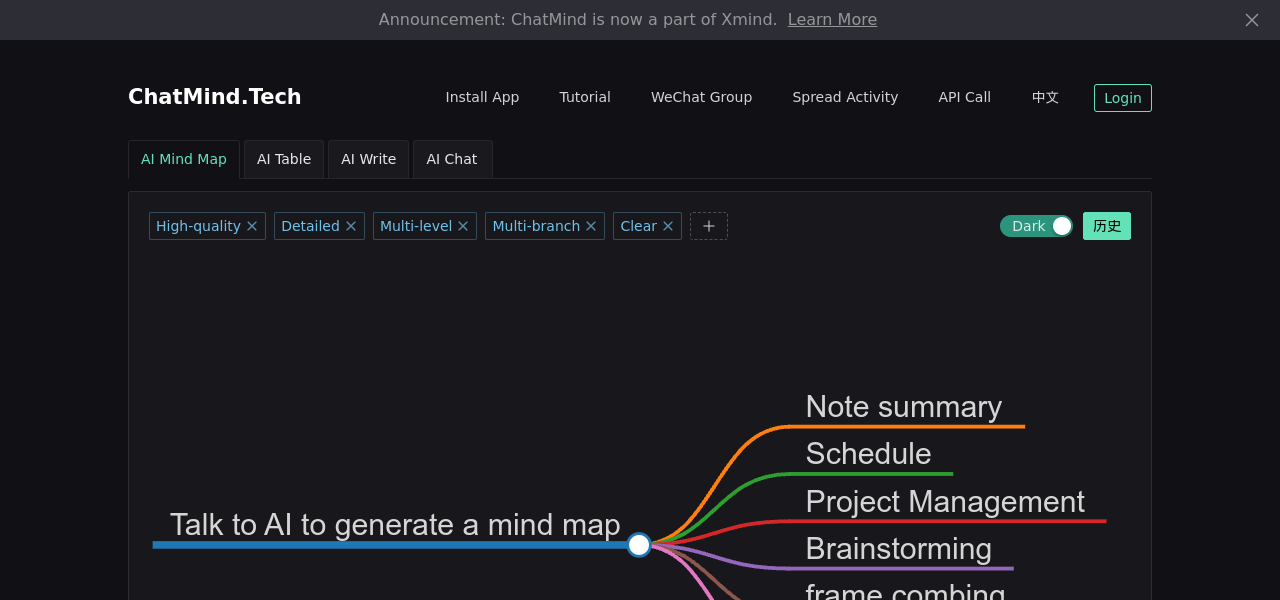Remove the High-quality tag
The image size is (1280, 600).
(252, 226)
